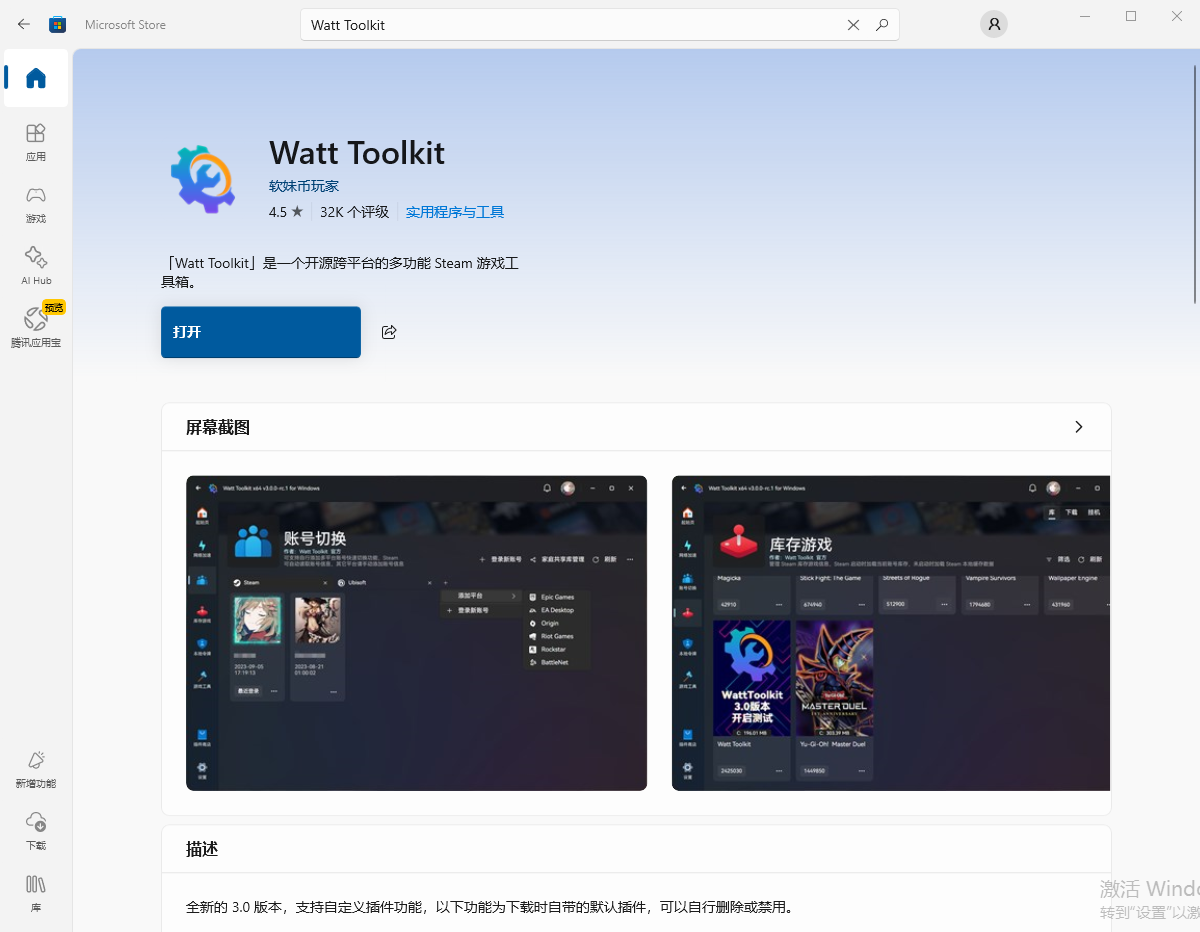Open publisher link 软妹币玩家
The height and width of the screenshot is (932, 1200).
(304, 186)
